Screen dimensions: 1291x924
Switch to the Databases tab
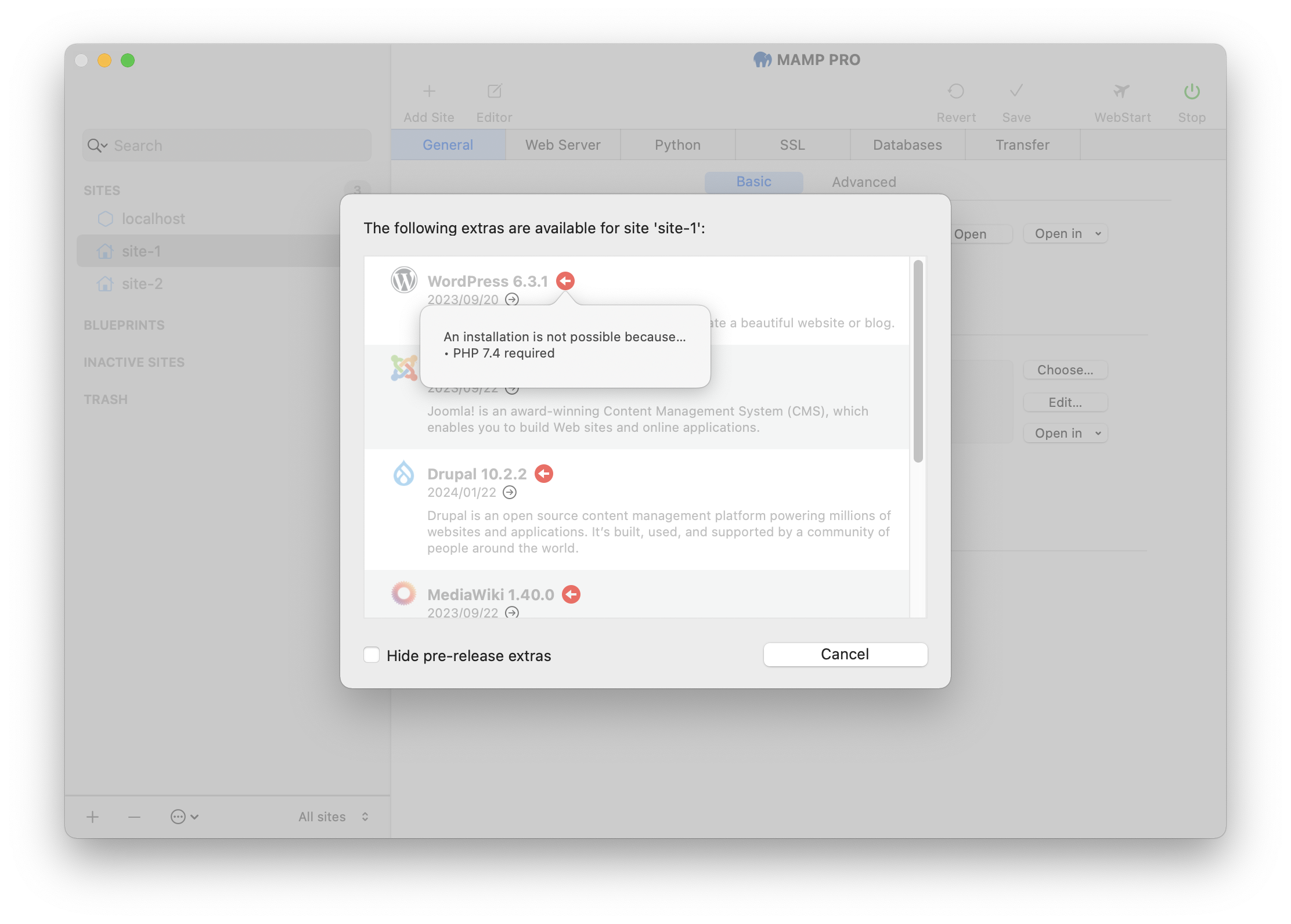[x=907, y=145]
